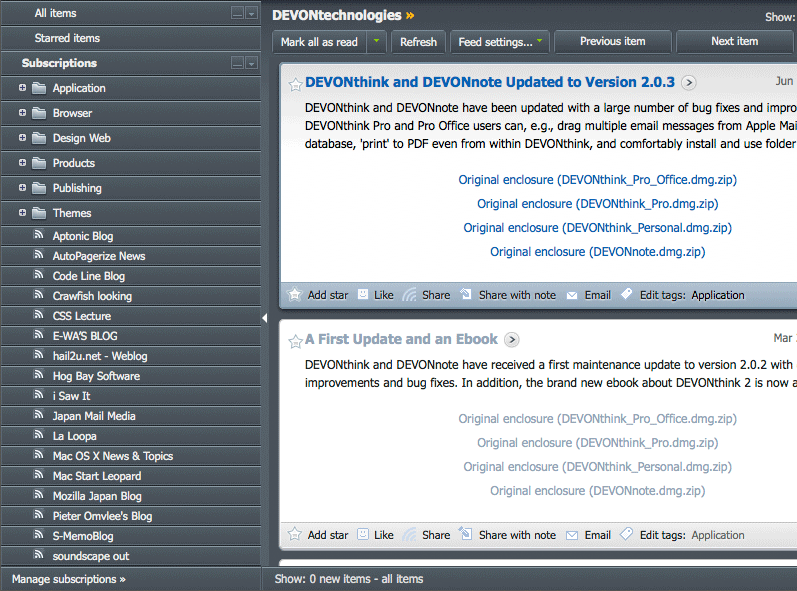The image size is (797, 591).
Task: Click the Aptonic Blog feed icon
Action: pos(39,234)
